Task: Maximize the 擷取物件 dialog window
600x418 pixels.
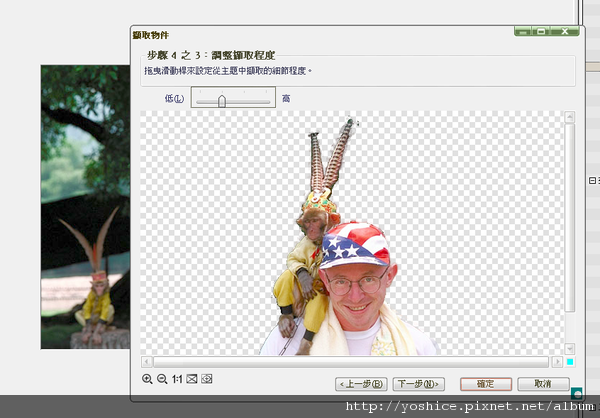Action: pos(541,31)
